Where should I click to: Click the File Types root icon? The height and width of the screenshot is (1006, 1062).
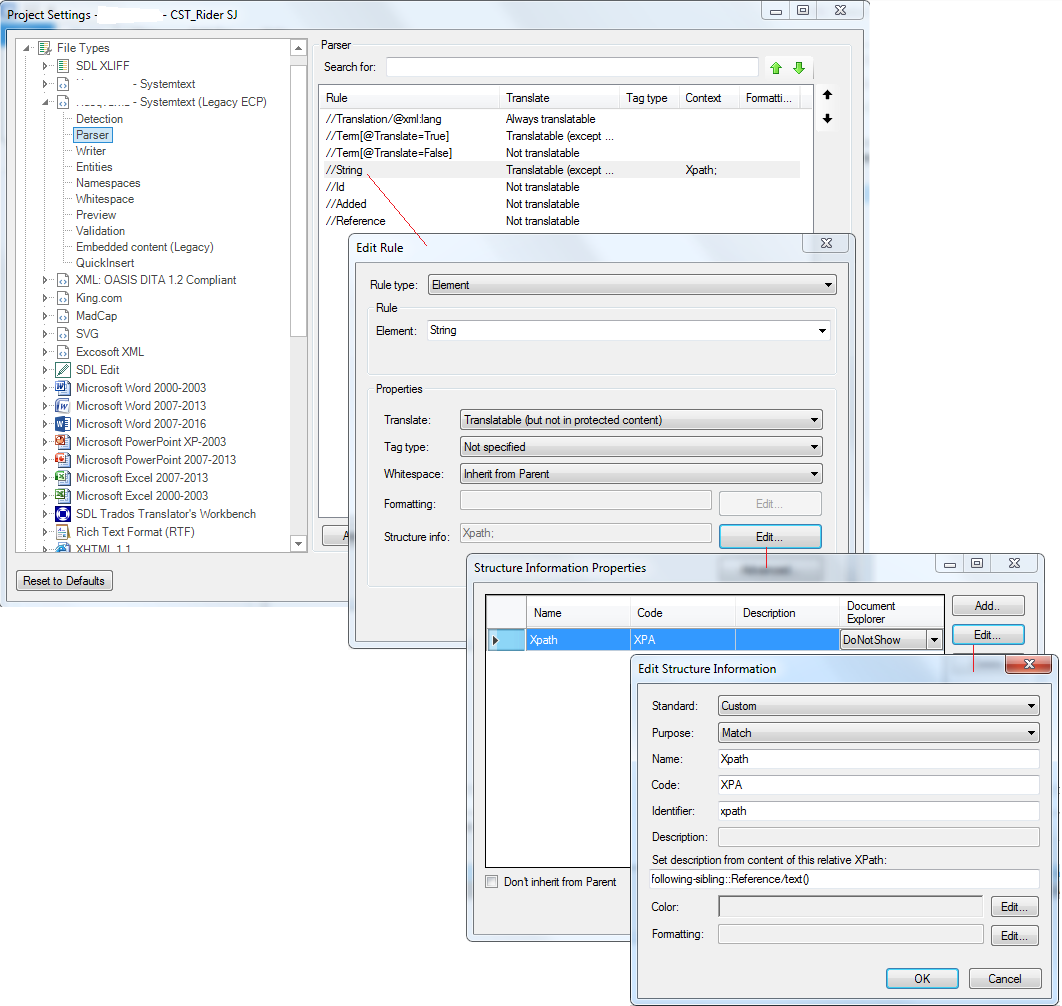(x=45, y=47)
